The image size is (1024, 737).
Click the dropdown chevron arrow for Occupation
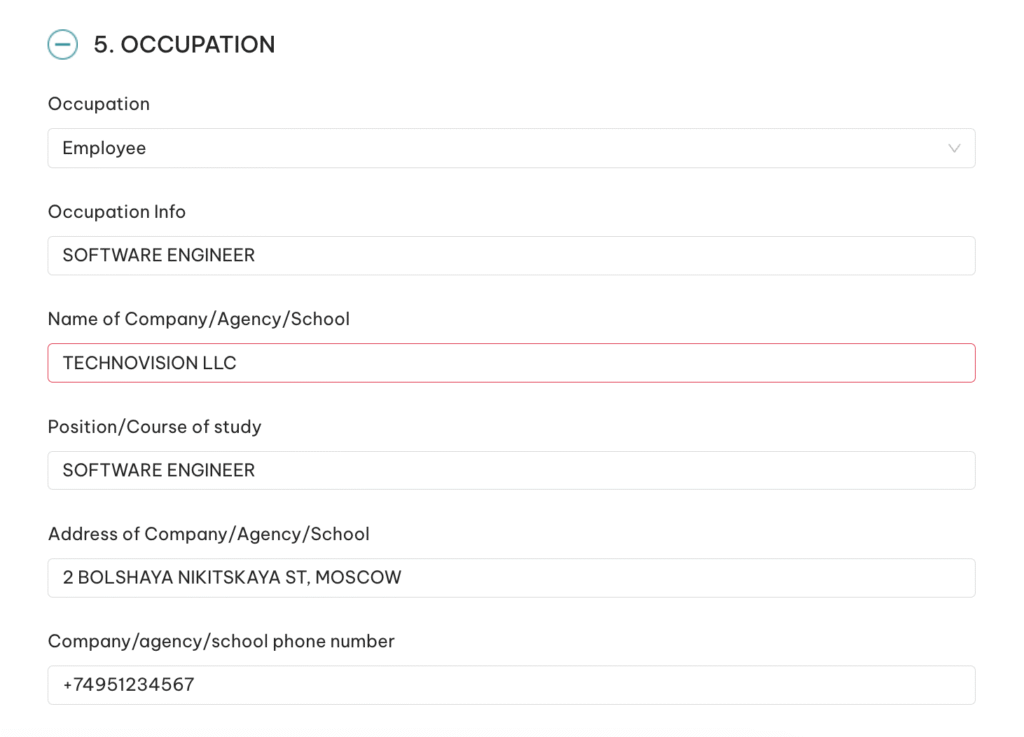coord(954,148)
